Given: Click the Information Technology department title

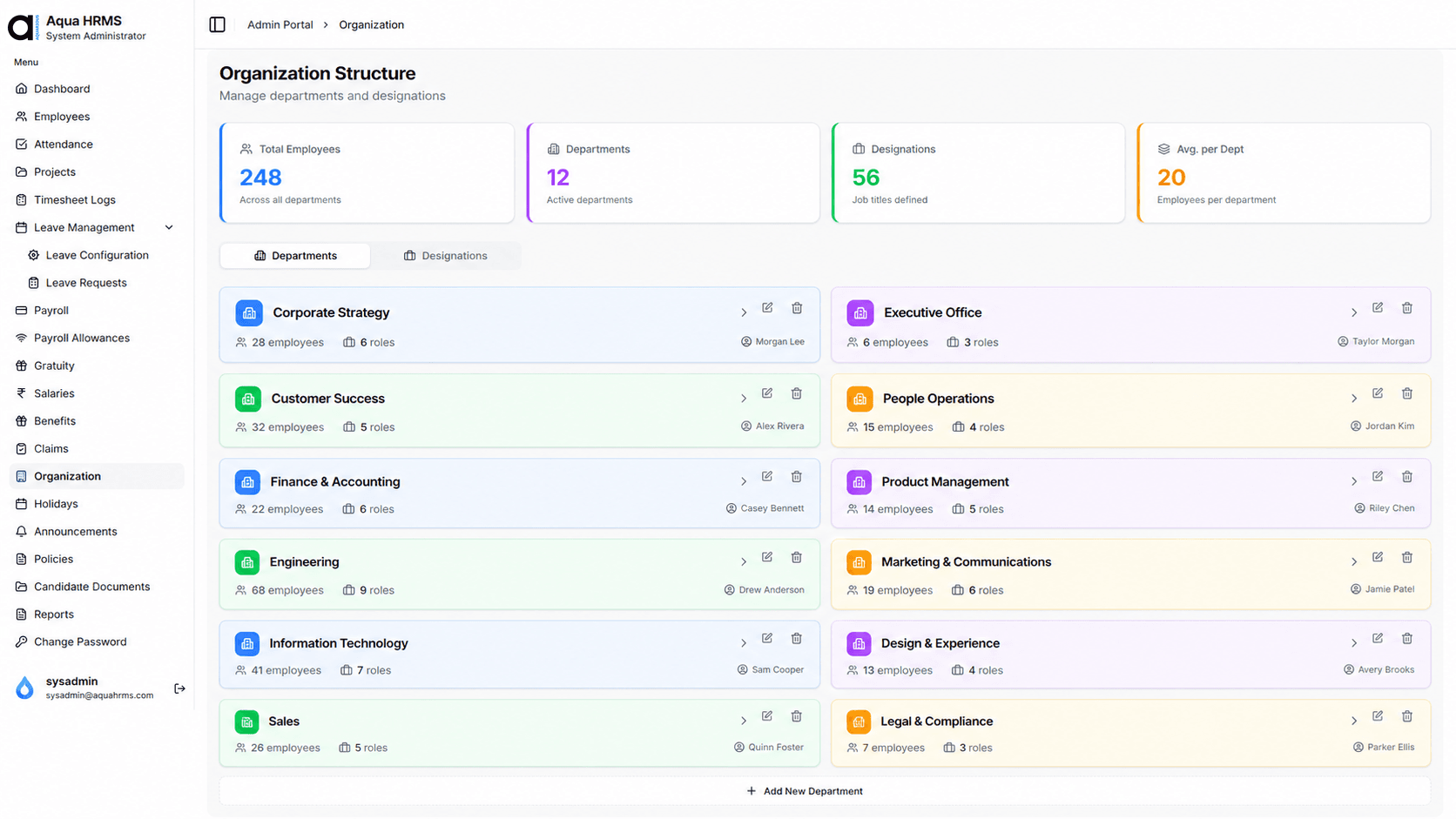Looking at the screenshot, I should click(x=339, y=643).
